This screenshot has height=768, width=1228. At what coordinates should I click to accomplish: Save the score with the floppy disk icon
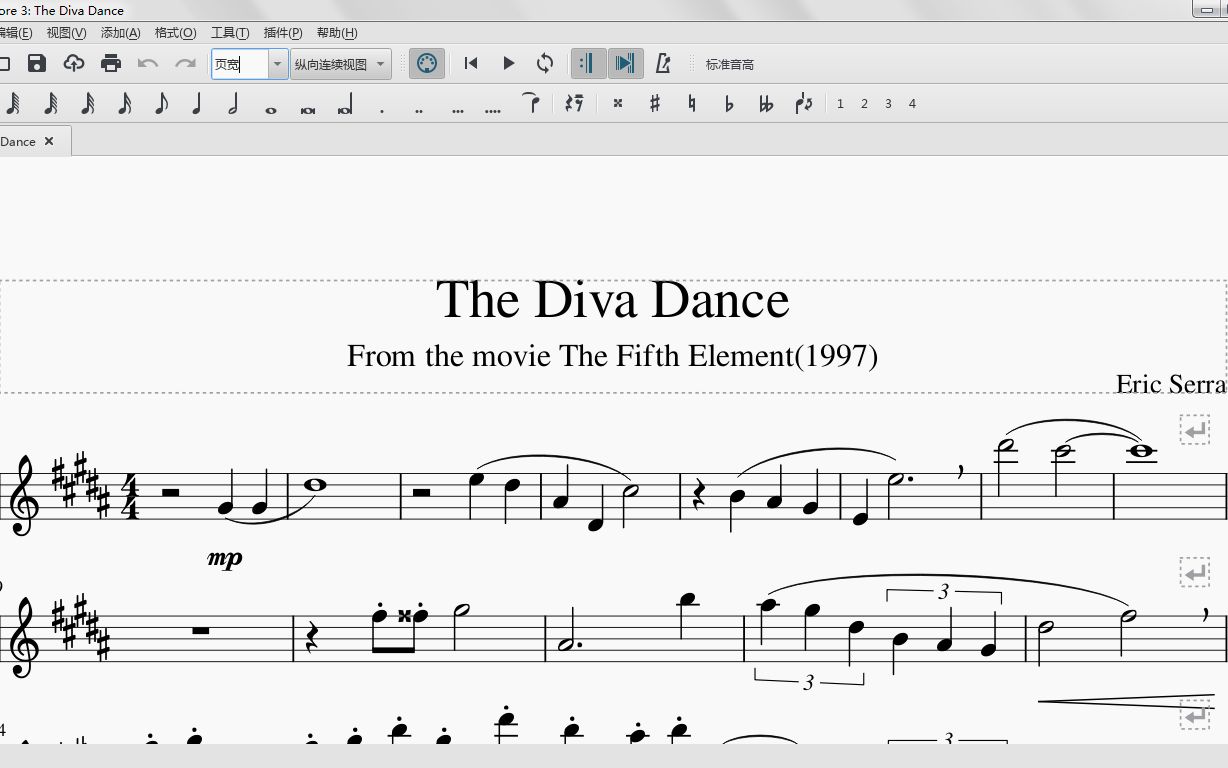[37, 64]
